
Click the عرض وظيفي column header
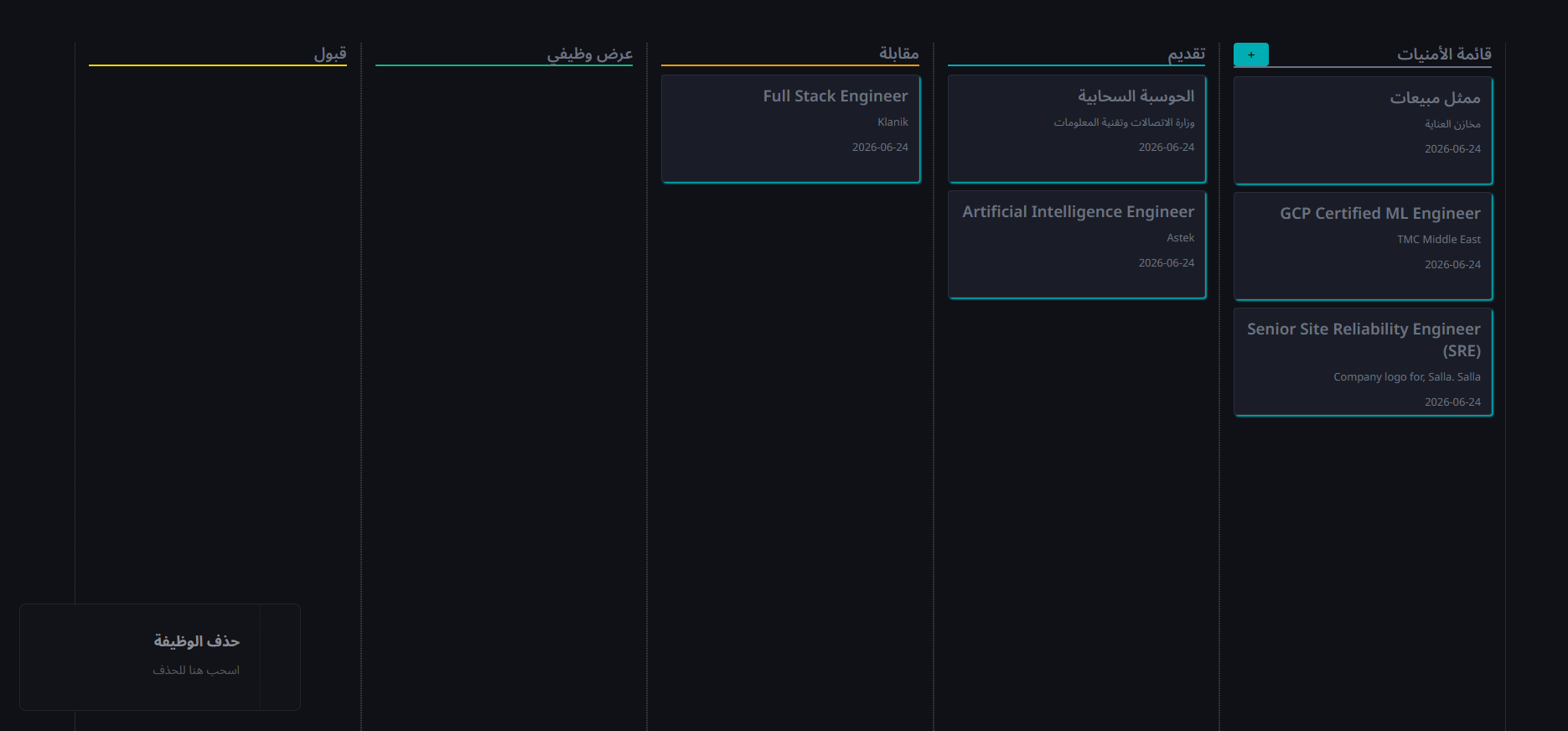tap(590, 54)
